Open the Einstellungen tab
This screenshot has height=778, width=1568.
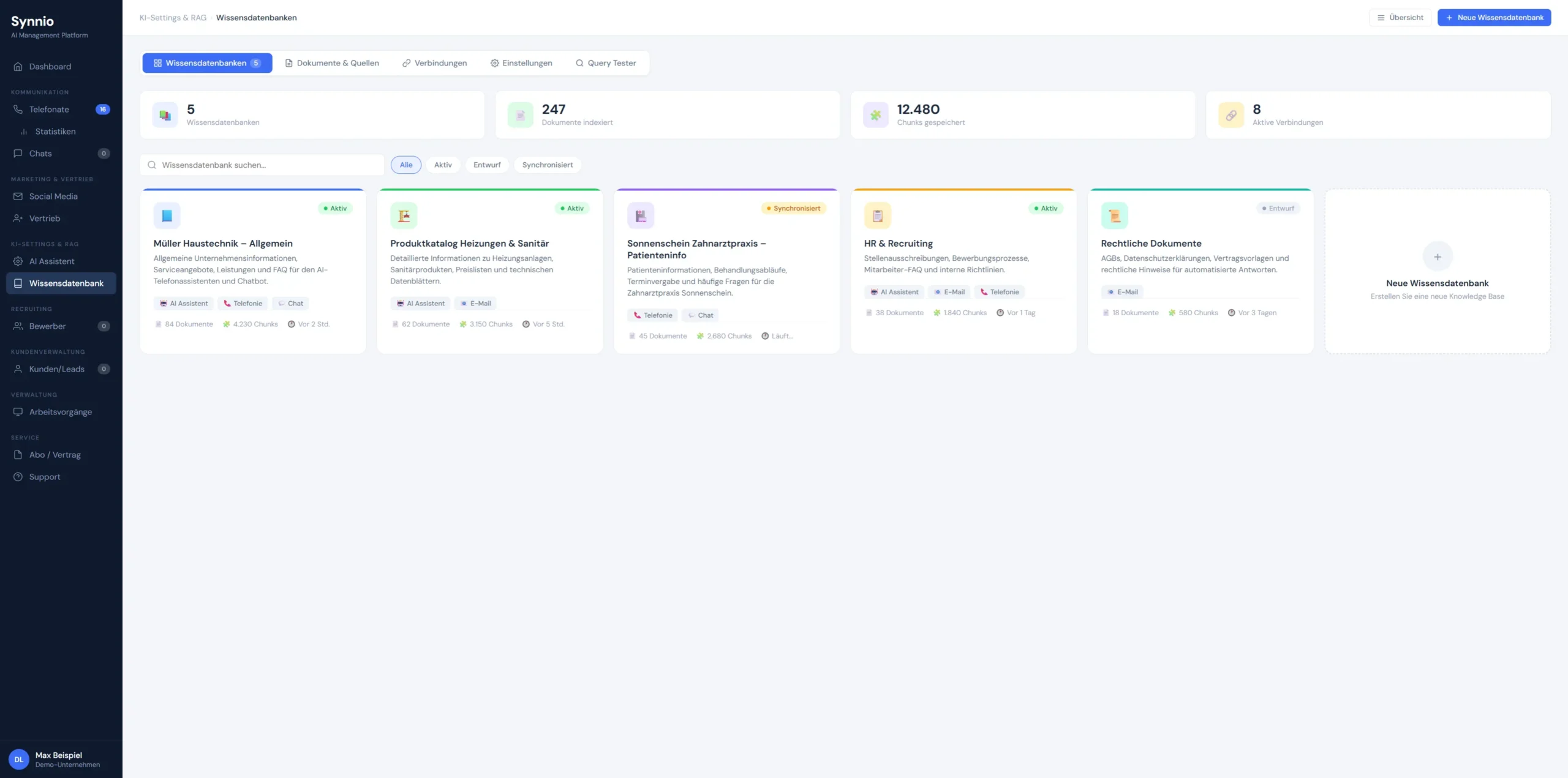pos(521,63)
